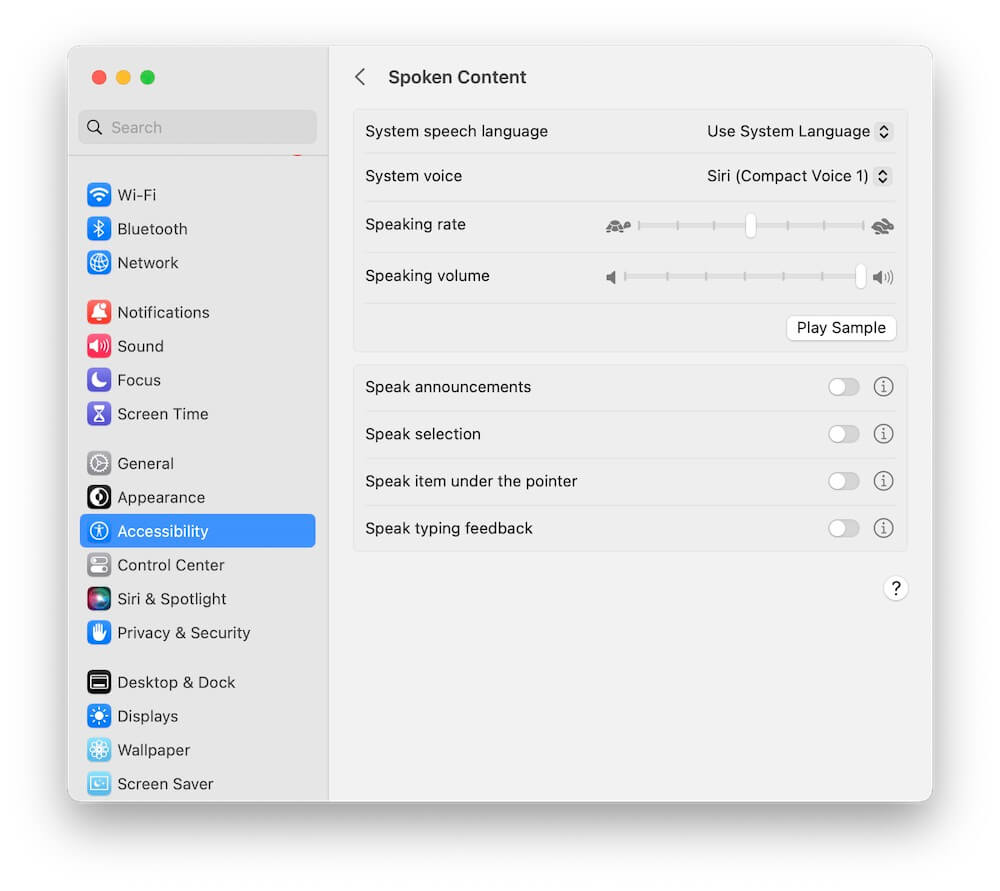Click the Play Sample button
Screen dimensions: 1000x891
pos(841,328)
